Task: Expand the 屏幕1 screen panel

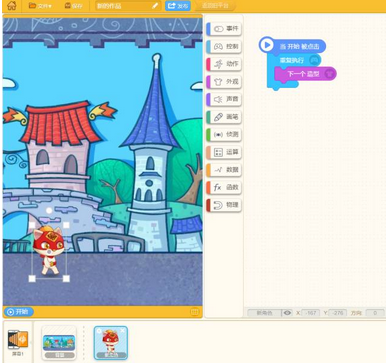Action: coord(18,342)
